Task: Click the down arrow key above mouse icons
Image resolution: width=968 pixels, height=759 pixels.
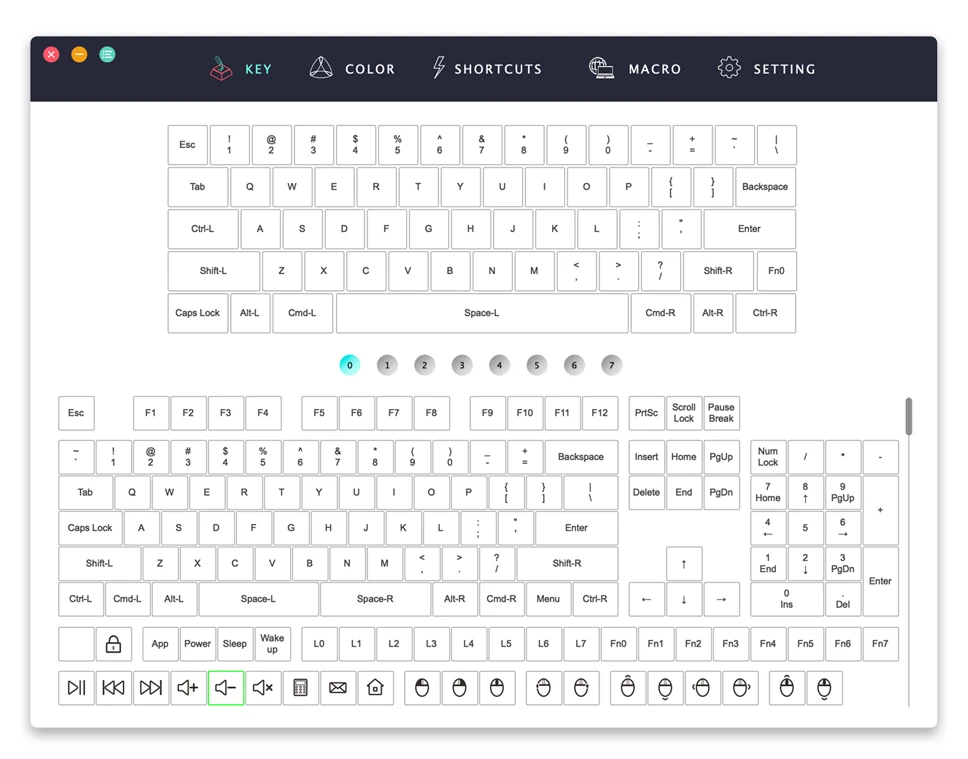Action: point(684,599)
